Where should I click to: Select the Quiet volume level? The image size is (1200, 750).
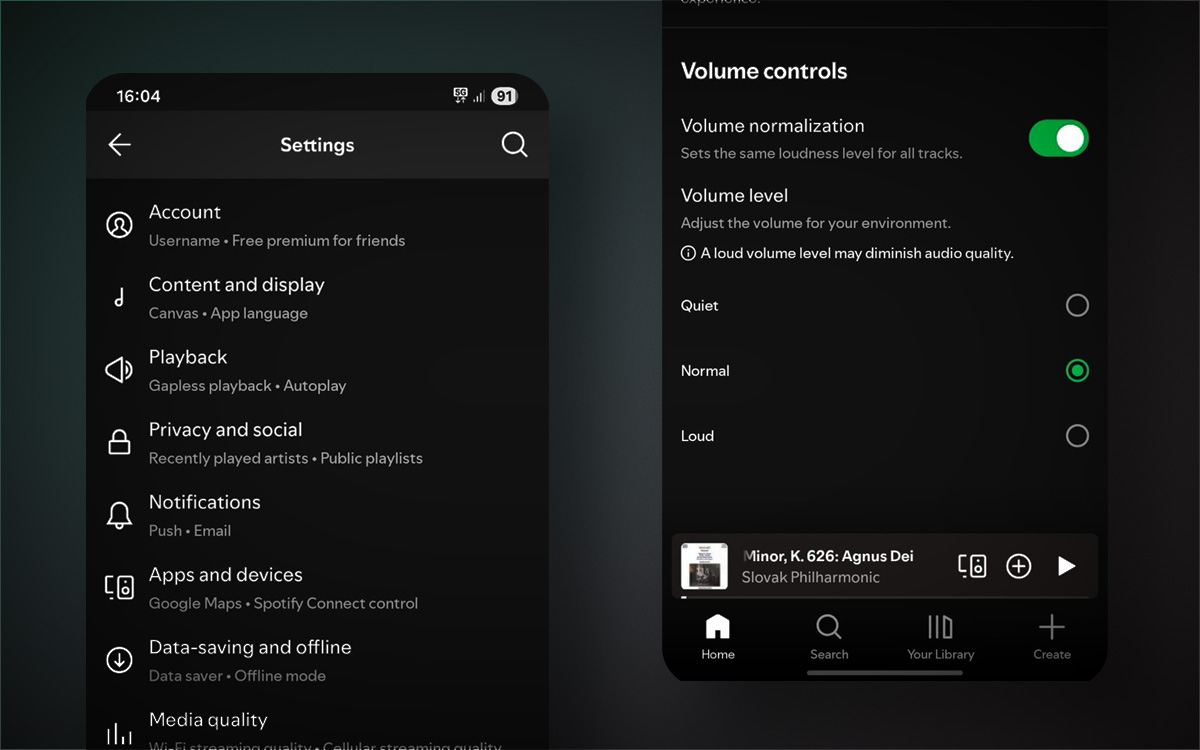point(1077,305)
